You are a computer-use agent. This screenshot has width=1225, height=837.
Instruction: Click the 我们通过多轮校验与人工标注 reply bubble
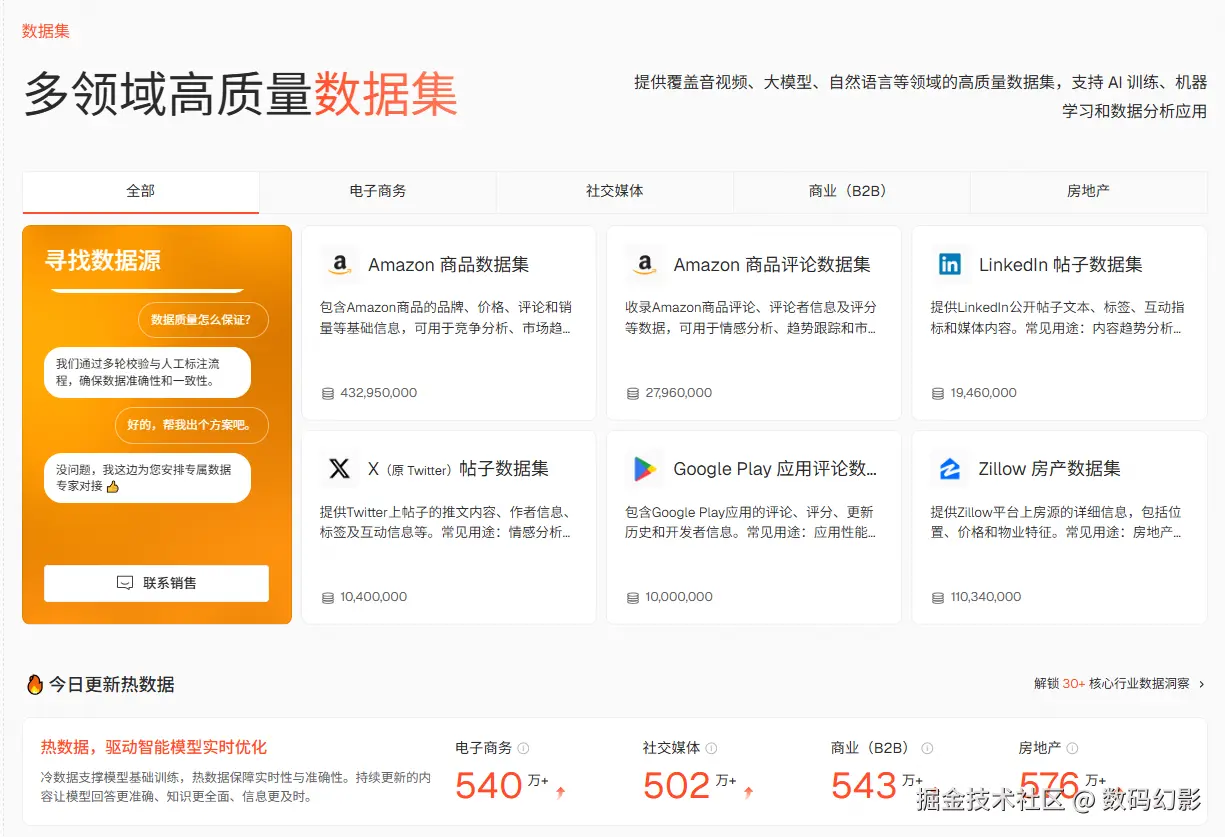pyautogui.click(x=147, y=373)
